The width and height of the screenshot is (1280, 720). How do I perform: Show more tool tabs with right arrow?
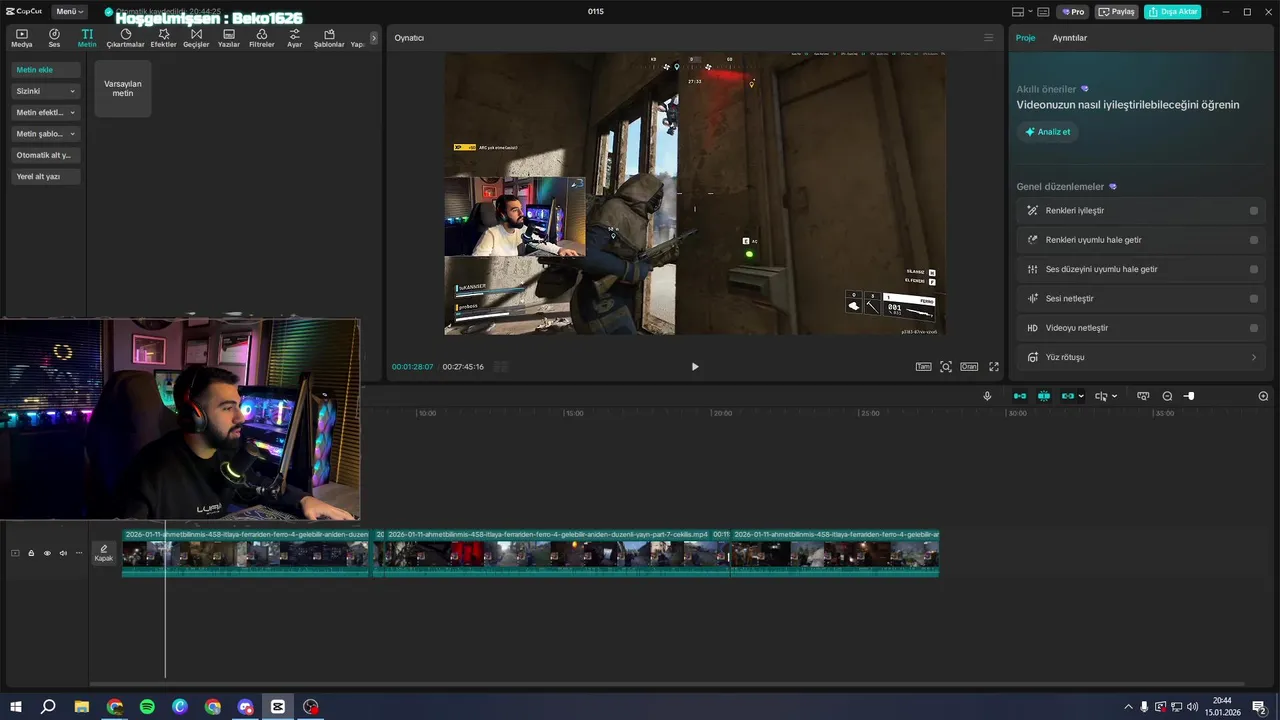tap(374, 38)
